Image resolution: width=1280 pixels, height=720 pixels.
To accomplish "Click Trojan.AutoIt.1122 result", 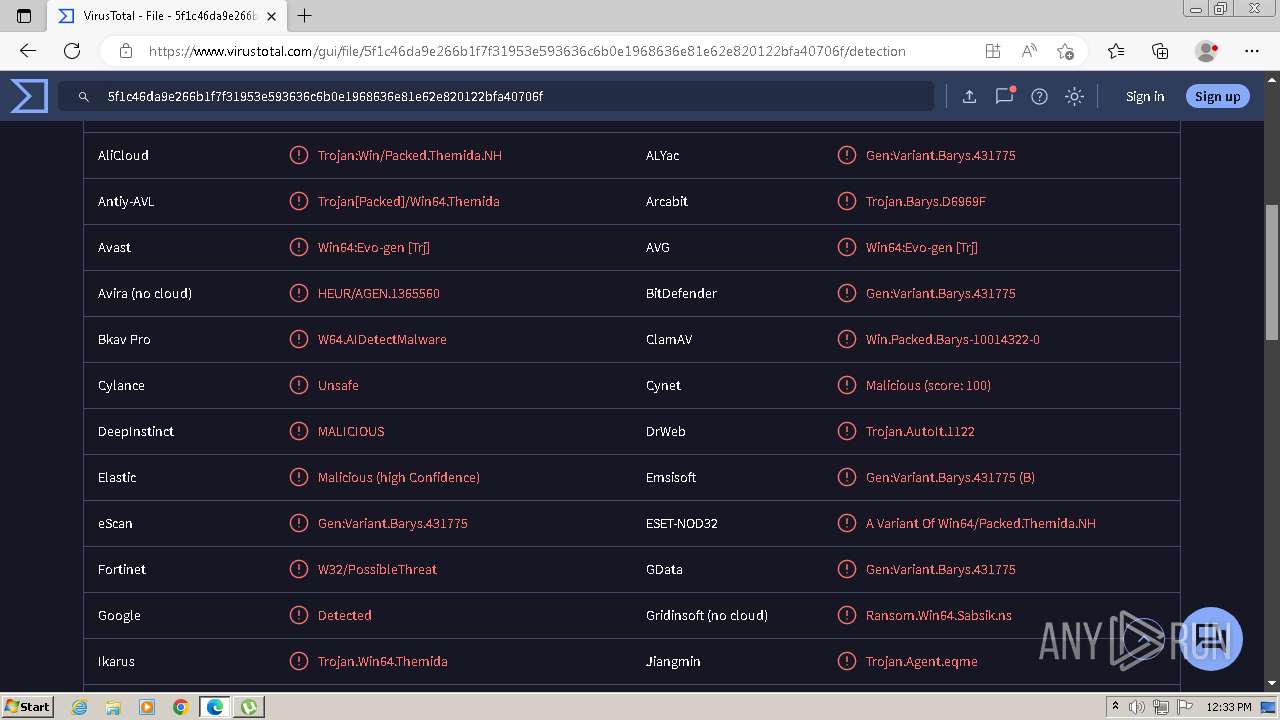I will pos(920,431).
